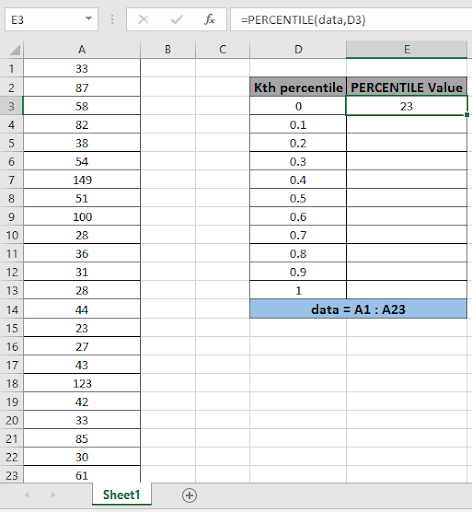Expand the Name Box dropdown arrow
Image resolution: width=472 pixels, height=512 pixels.
coord(89,18)
